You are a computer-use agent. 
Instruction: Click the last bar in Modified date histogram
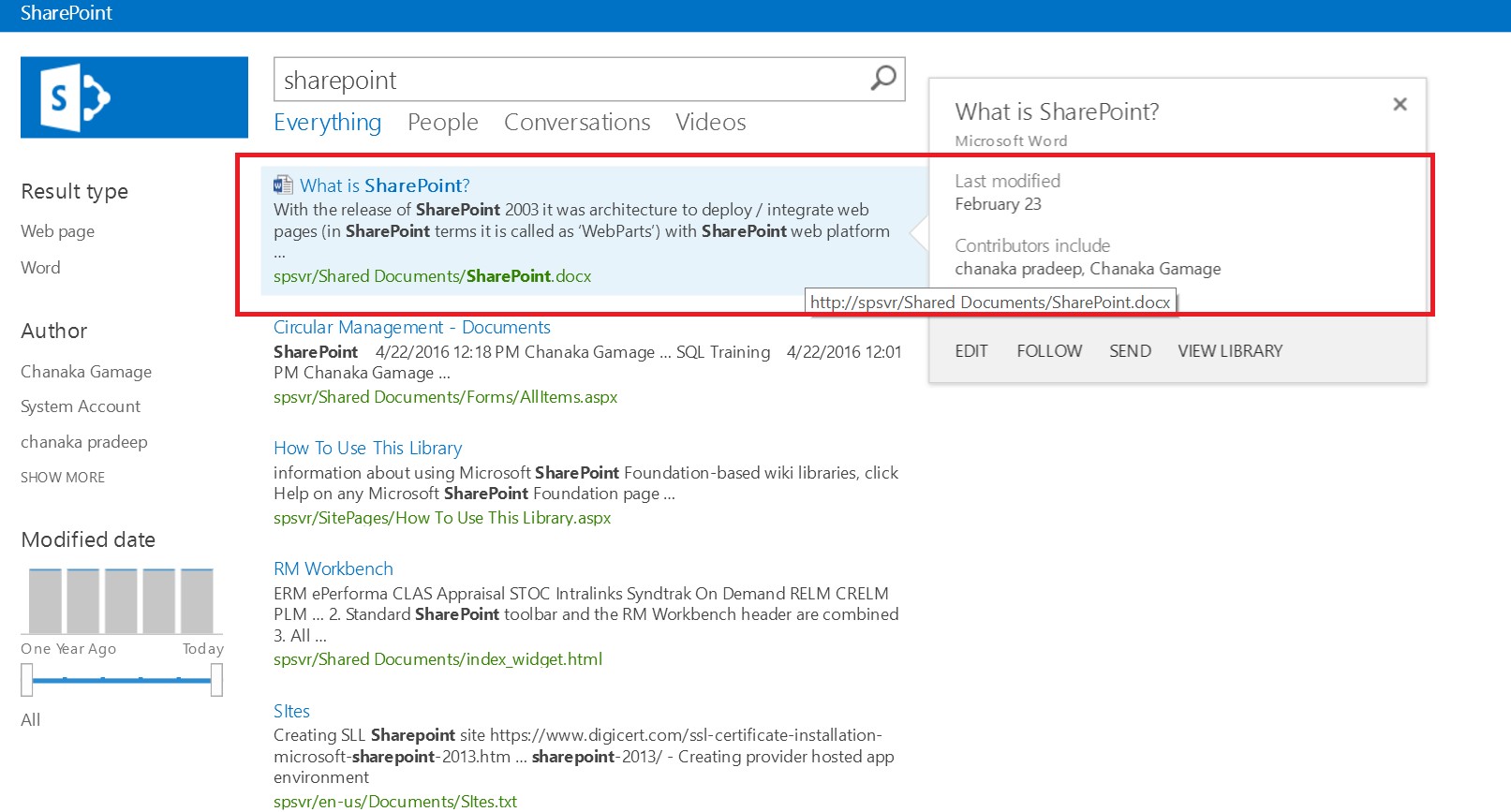point(197,600)
